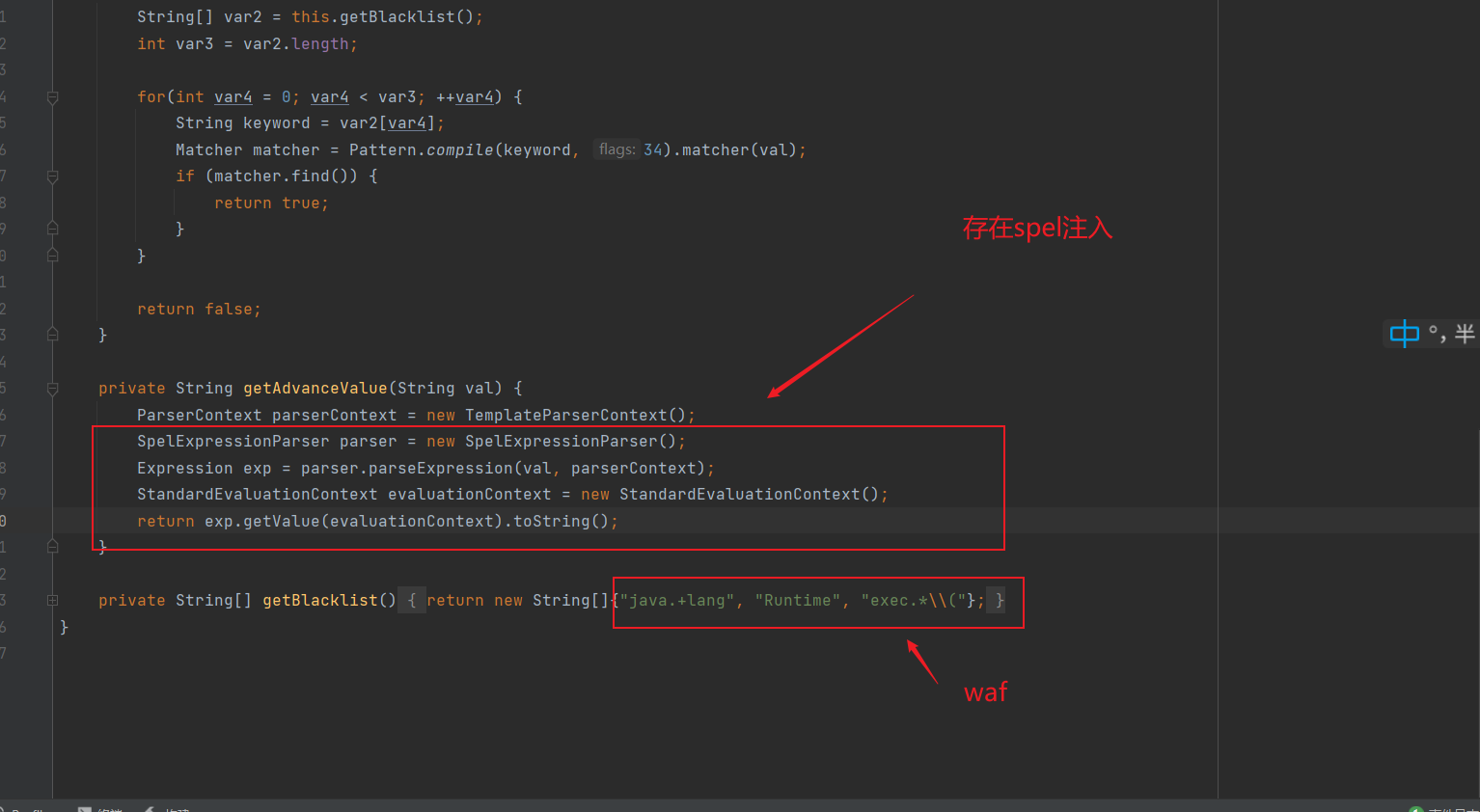This screenshot has height=812, width=1480.
Task: Expand the folded getBlacklist method
Action: tap(53, 600)
